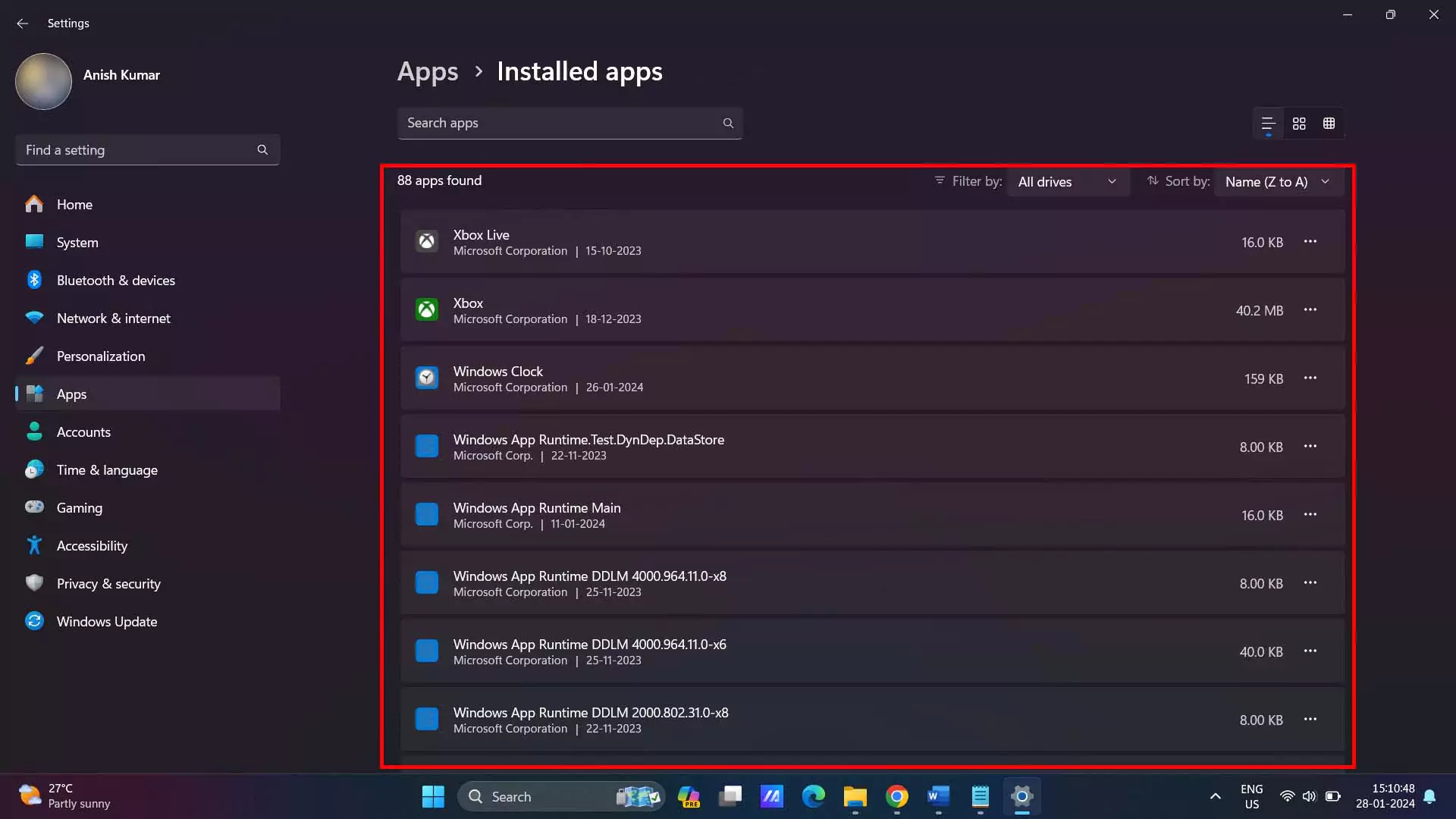
Task: Expand options for Xbox Live app
Action: coord(1310,241)
